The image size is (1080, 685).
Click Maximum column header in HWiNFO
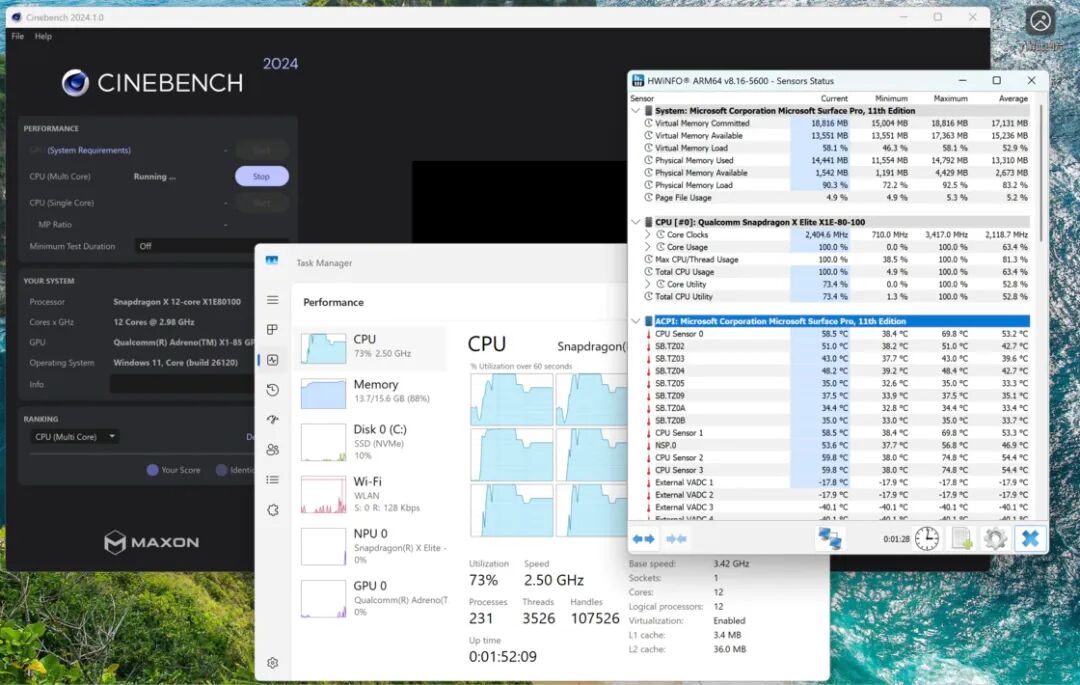click(951, 98)
